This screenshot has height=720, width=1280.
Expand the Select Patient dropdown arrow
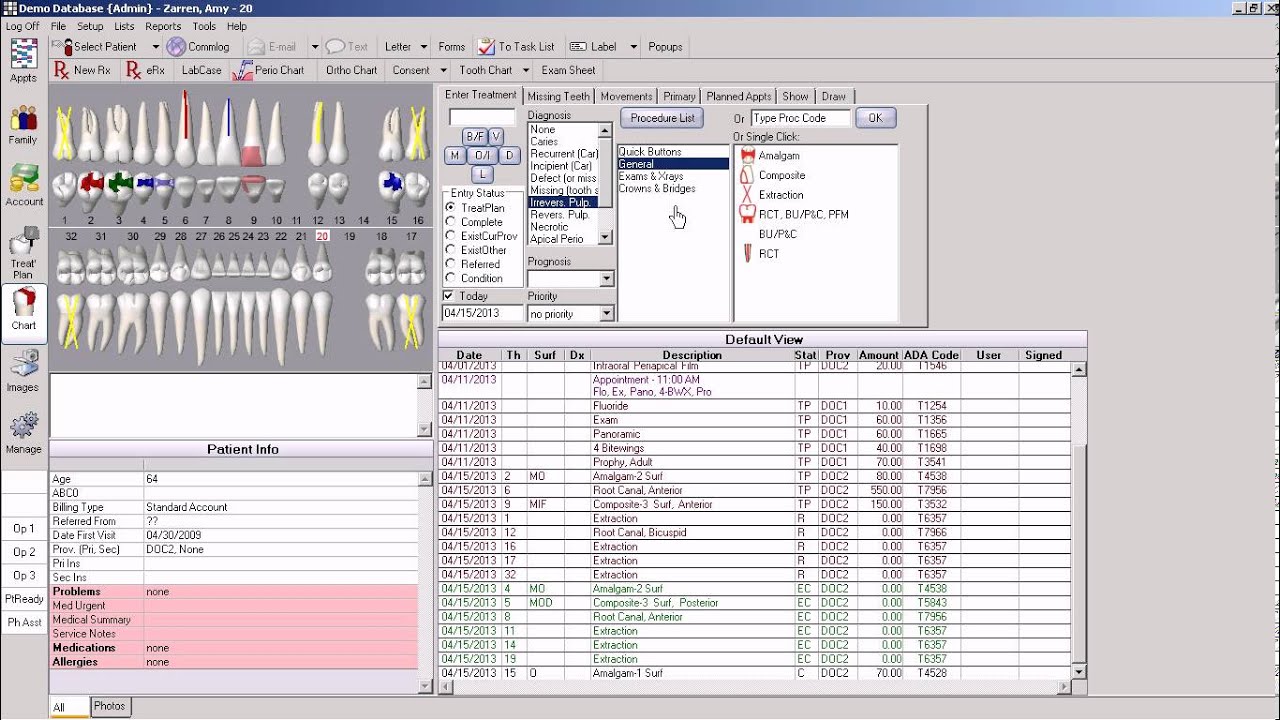pyautogui.click(x=155, y=47)
